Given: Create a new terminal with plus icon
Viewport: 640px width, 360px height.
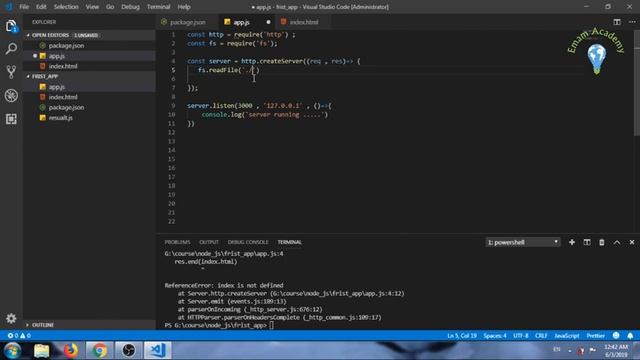Looking at the screenshot, I should point(572,242).
